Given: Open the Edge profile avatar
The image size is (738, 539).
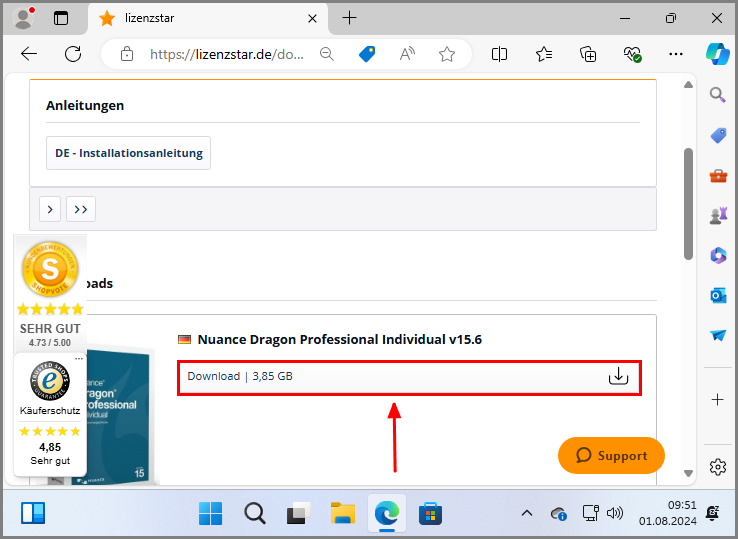Looking at the screenshot, I should coord(24,18).
